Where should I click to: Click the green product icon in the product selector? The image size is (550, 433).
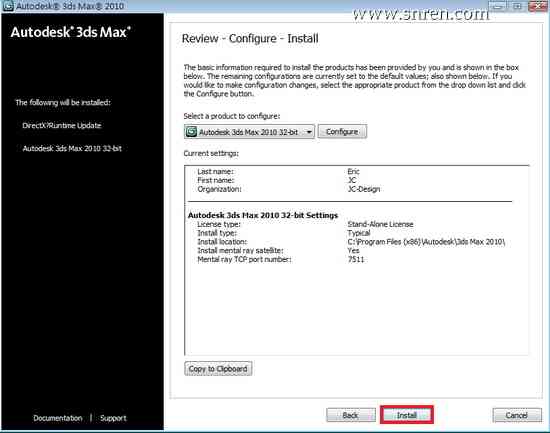192,132
